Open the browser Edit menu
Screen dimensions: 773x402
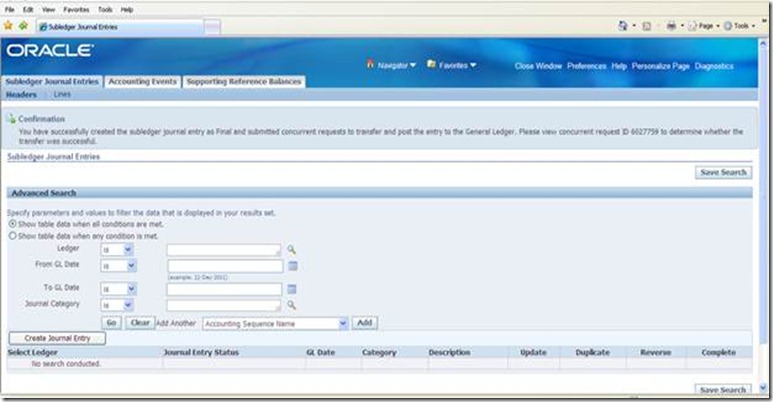(28, 9)
